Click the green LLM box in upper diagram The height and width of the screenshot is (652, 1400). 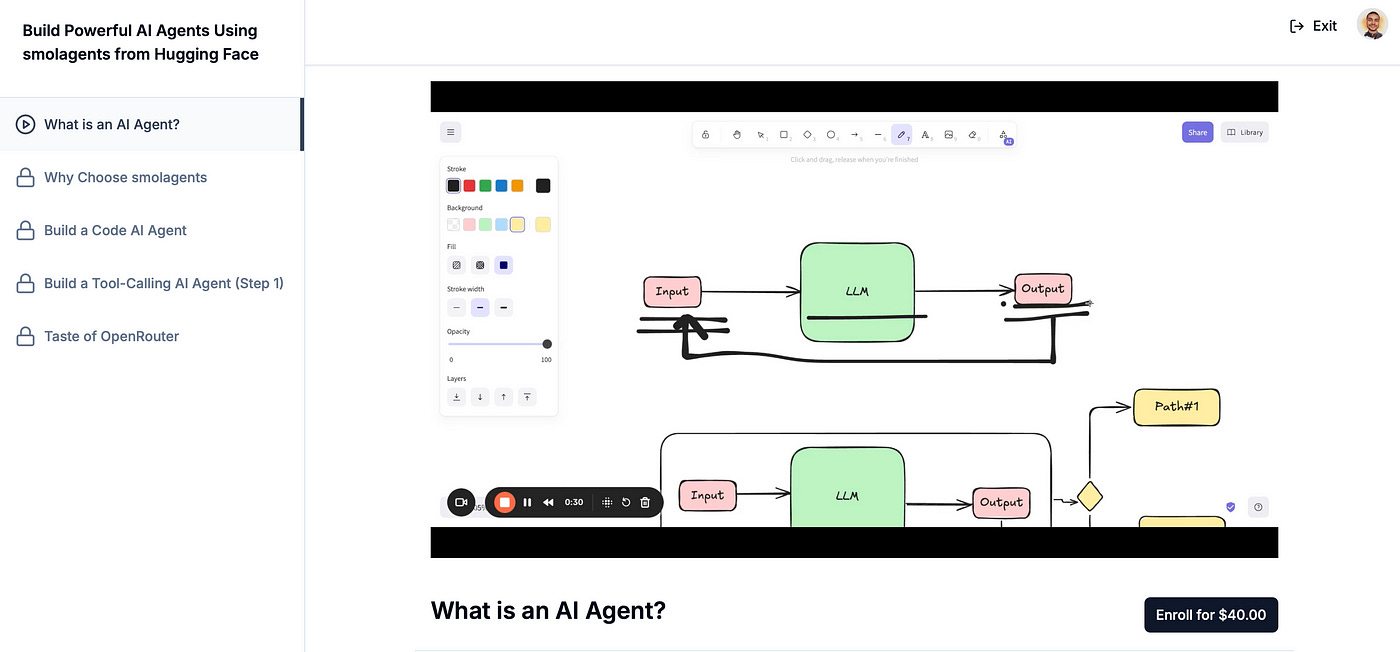click(857, 291)
